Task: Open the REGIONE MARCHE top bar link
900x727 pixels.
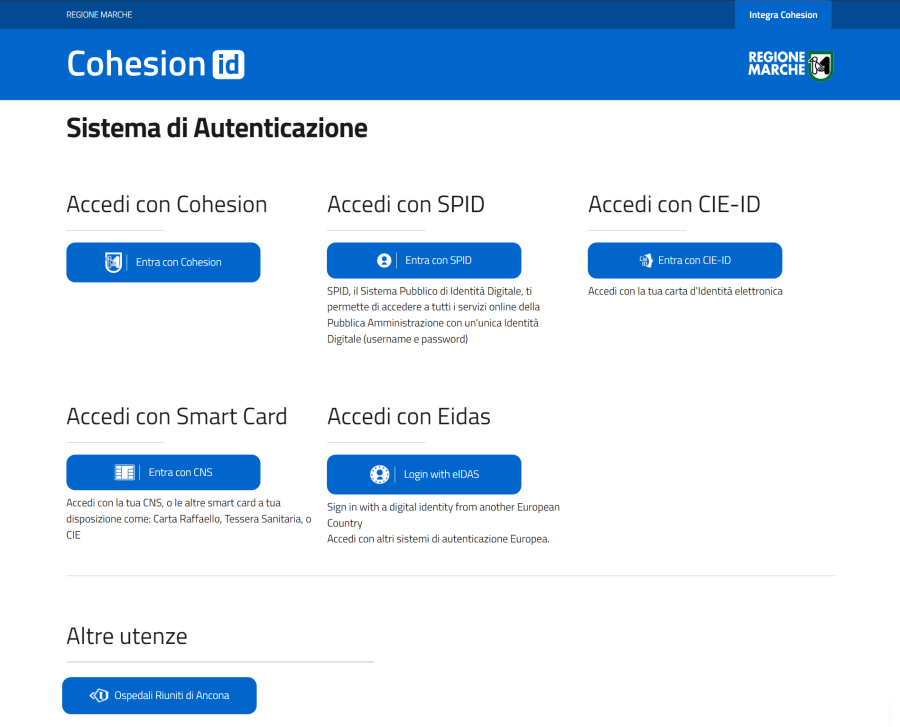Action: click(99, 15)
